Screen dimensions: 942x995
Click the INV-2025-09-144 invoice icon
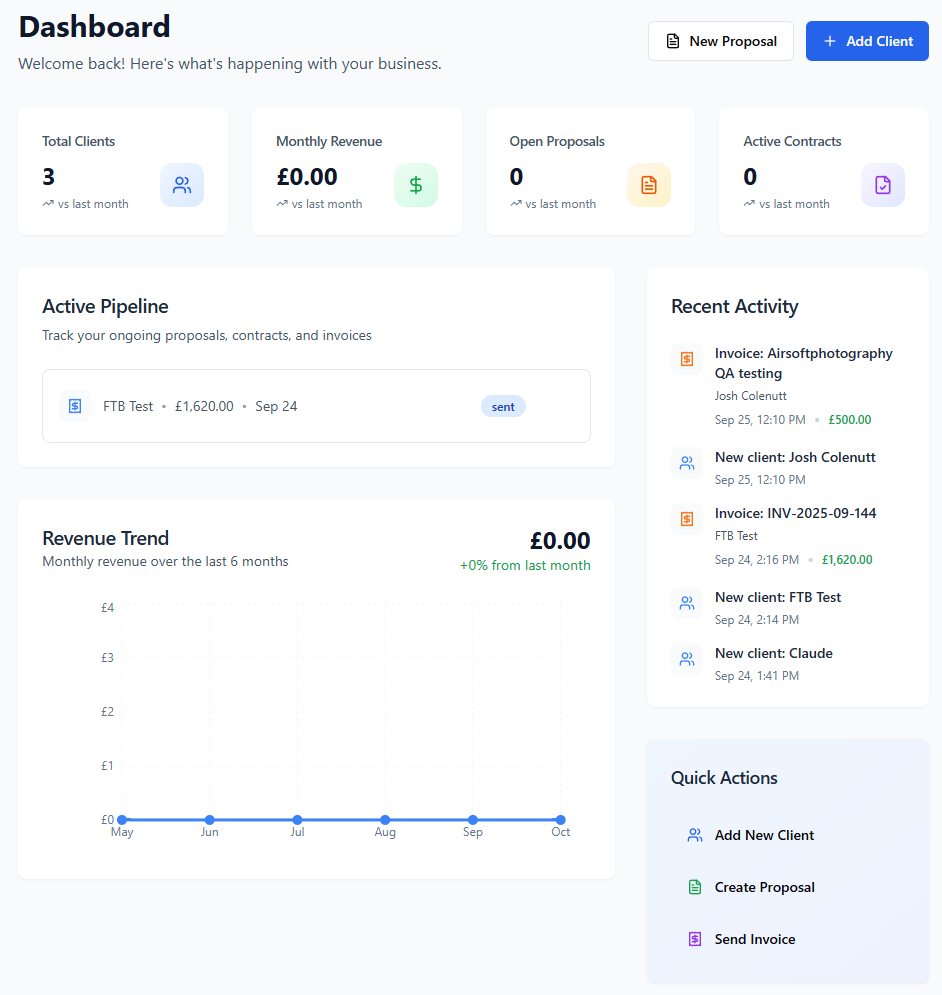(x=687, y=519)
